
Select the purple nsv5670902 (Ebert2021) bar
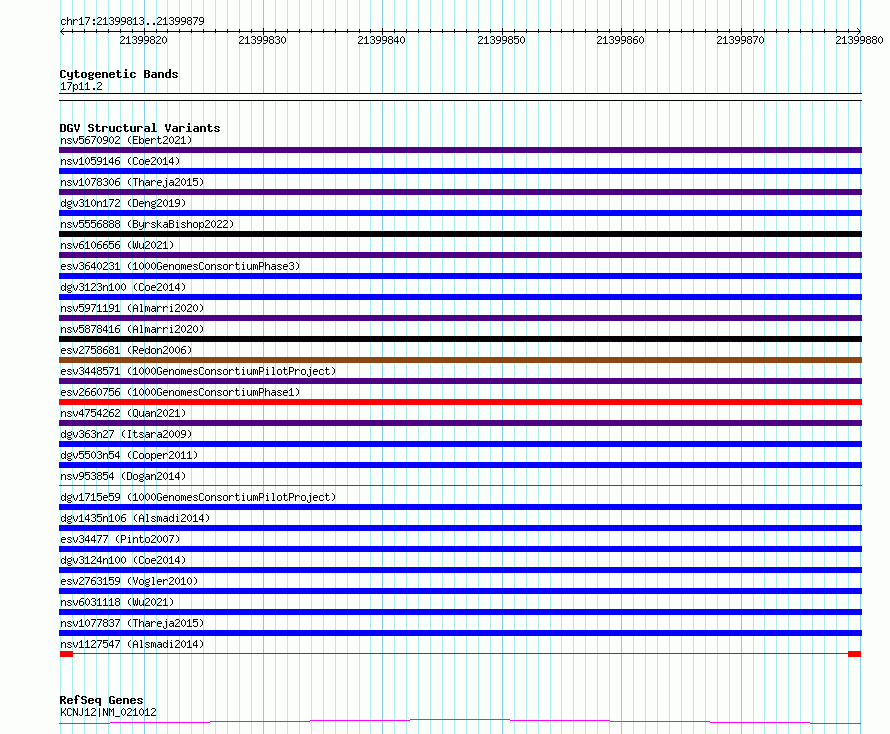pos(460,150)
